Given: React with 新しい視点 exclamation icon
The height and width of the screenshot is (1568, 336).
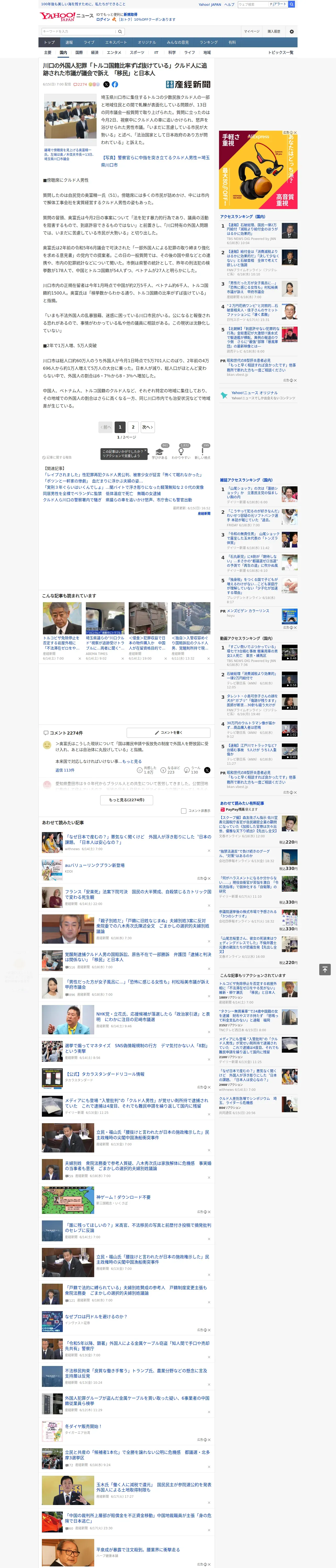Looking at the screenshot, I should (x=203, y=451).
